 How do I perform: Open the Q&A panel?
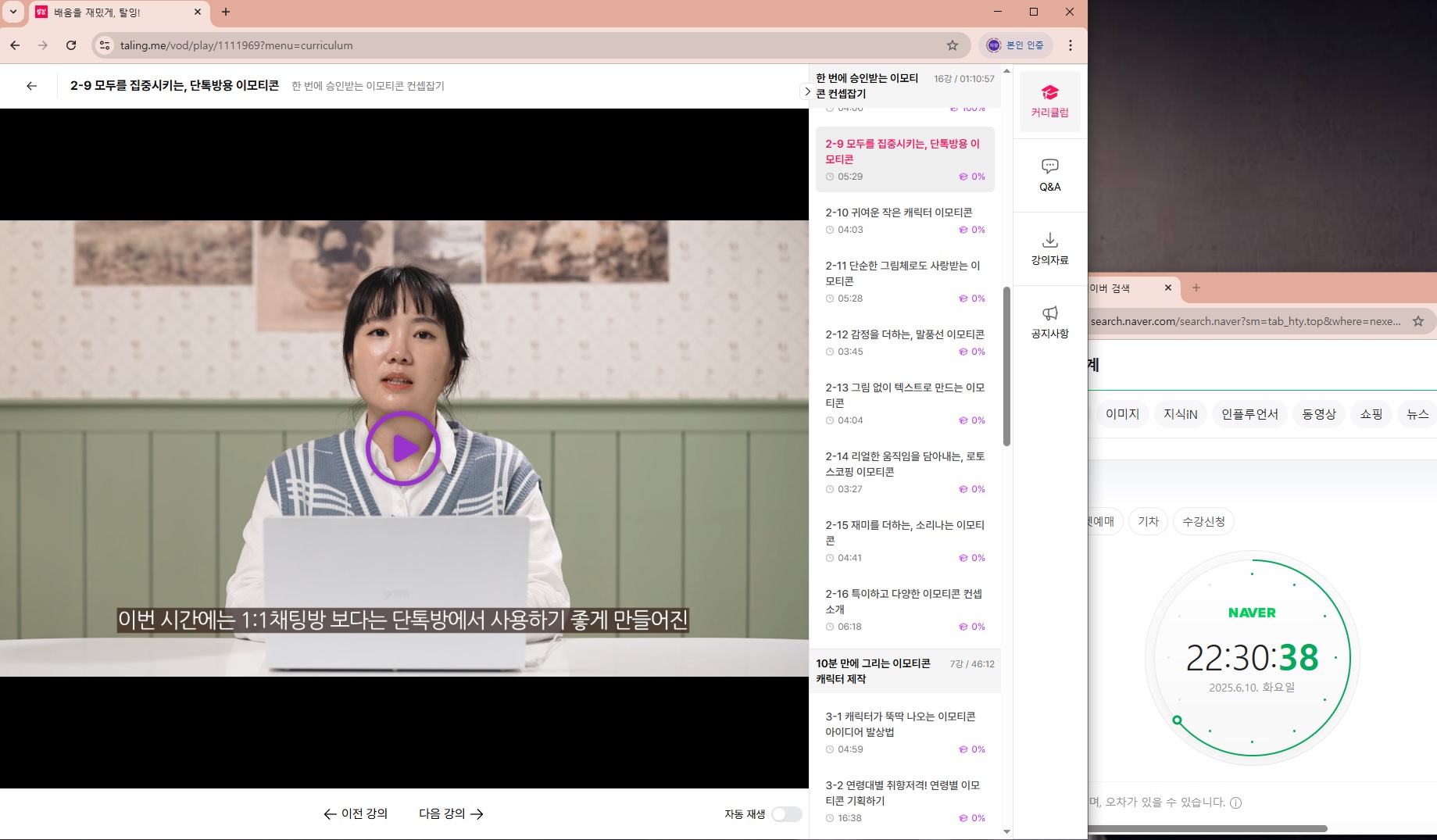pos(1049,175)
